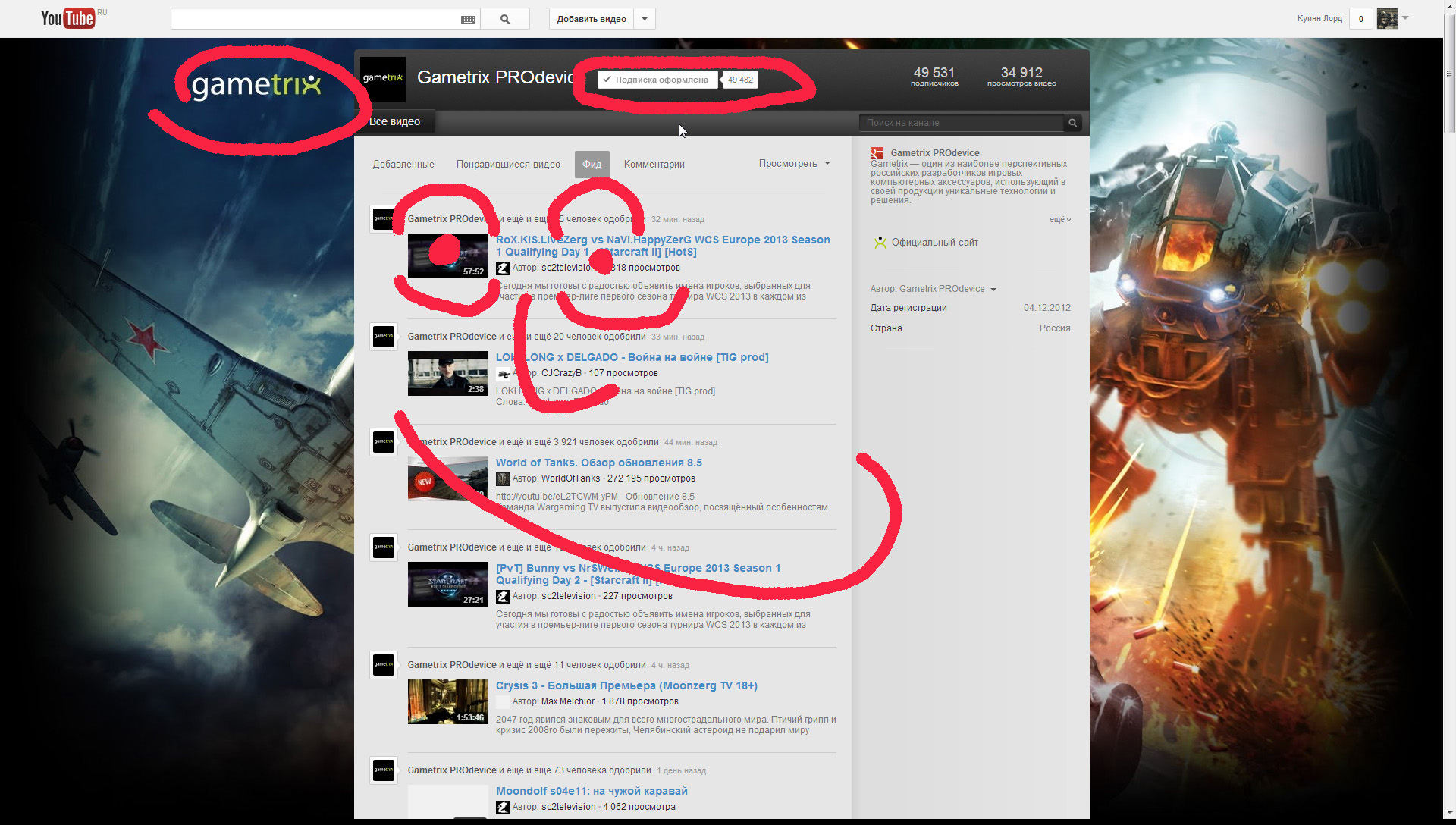Open the 'Официальный сайт' link
The width and height of the screenshot is (1456, 825).
934,243
